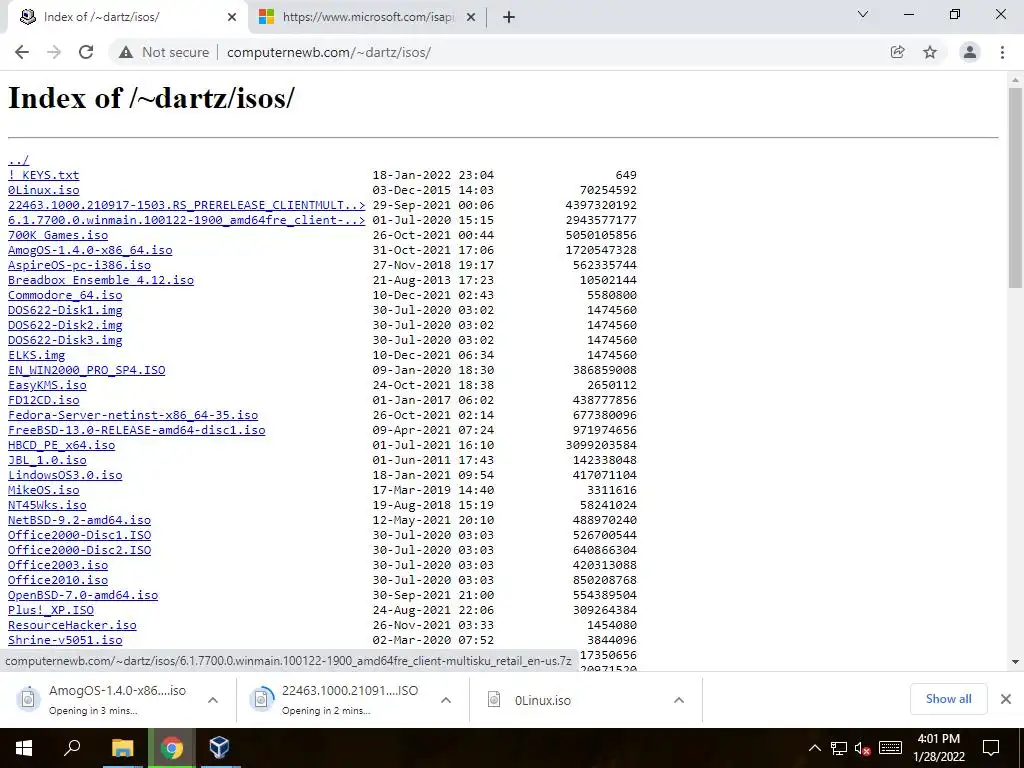
Task: Click Shrine-v5051.iso link
Action: [x=65, y=641]
